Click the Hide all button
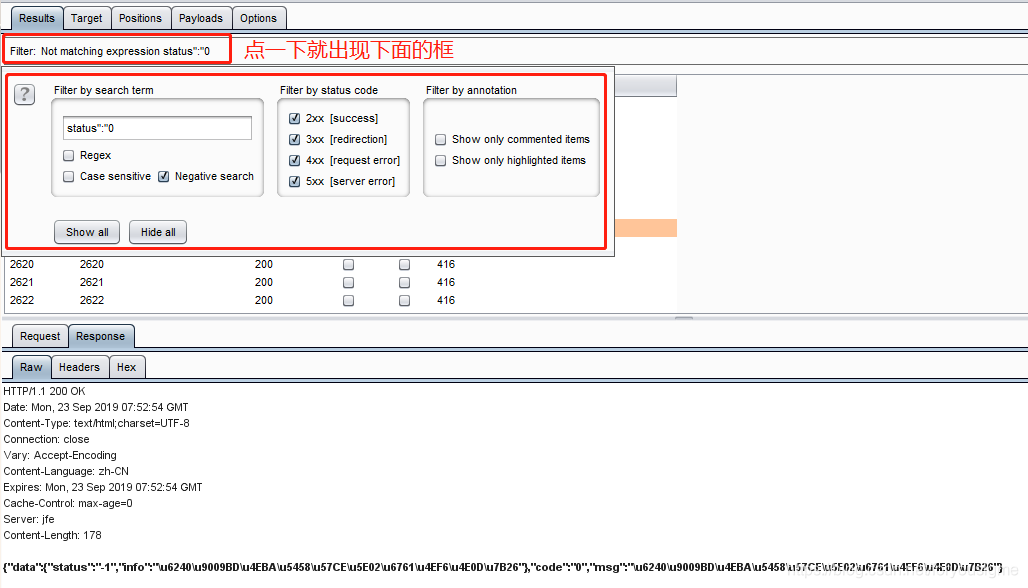The width and height of the screenshot is (1028, 588). pyautogui.click(x=158, y=232)
